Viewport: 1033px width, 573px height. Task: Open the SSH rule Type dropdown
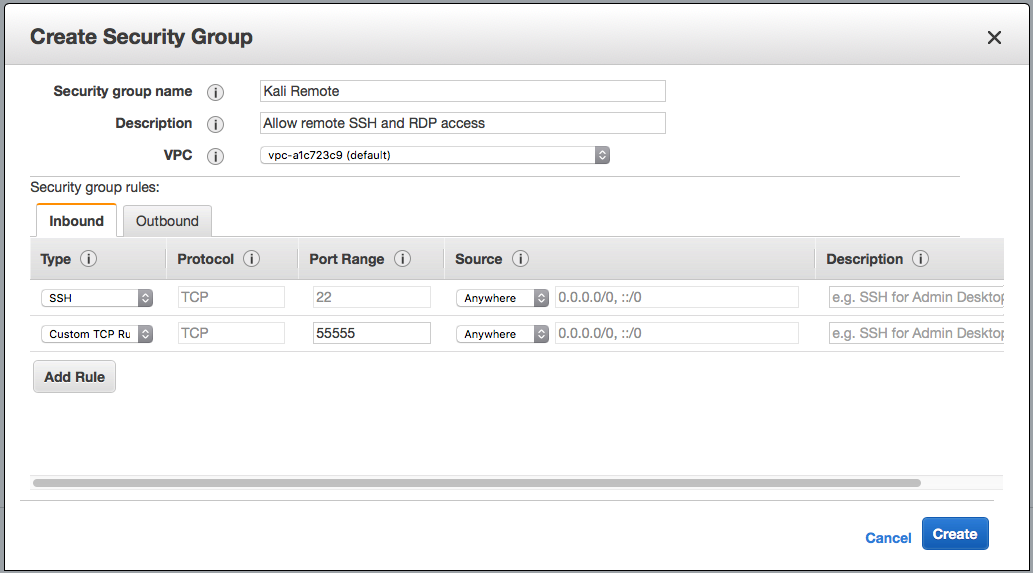(96, 298)
